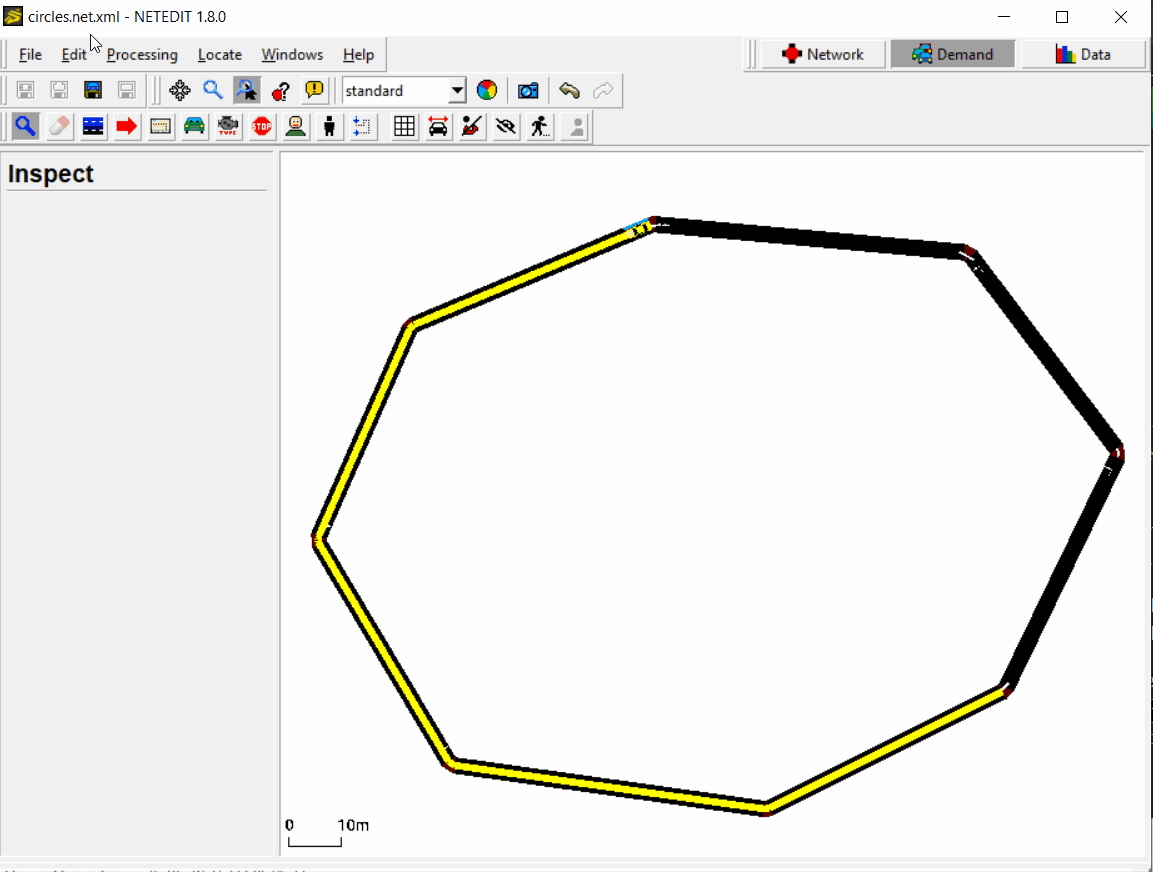
Task: Open the Vehicle Type mode
Action: point(229,126)
